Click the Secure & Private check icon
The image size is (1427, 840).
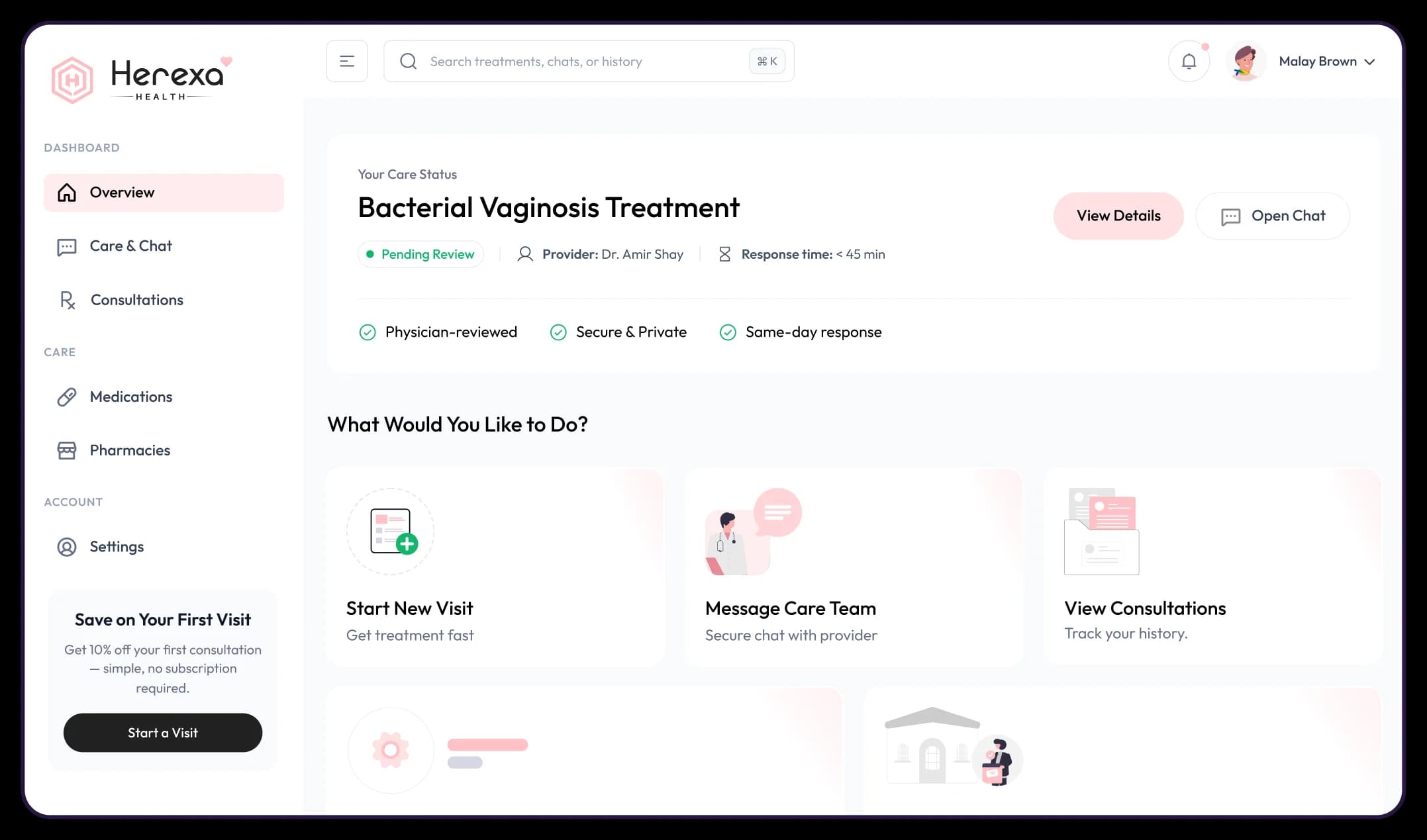(x=558, y=332)
